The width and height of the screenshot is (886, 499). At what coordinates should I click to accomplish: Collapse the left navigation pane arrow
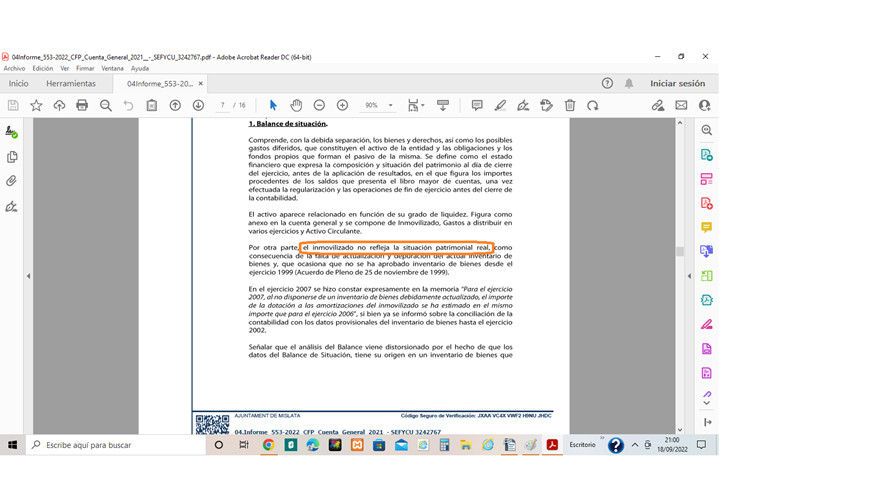pos(28,276)
